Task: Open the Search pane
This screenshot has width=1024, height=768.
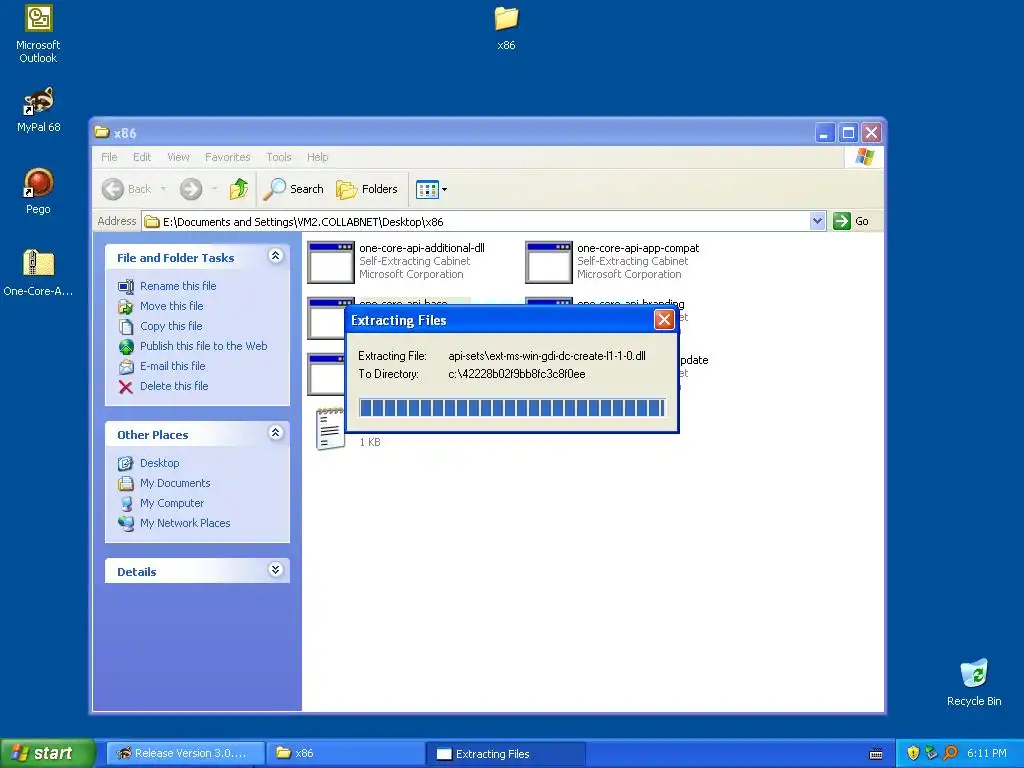Action: click(293, 189)
